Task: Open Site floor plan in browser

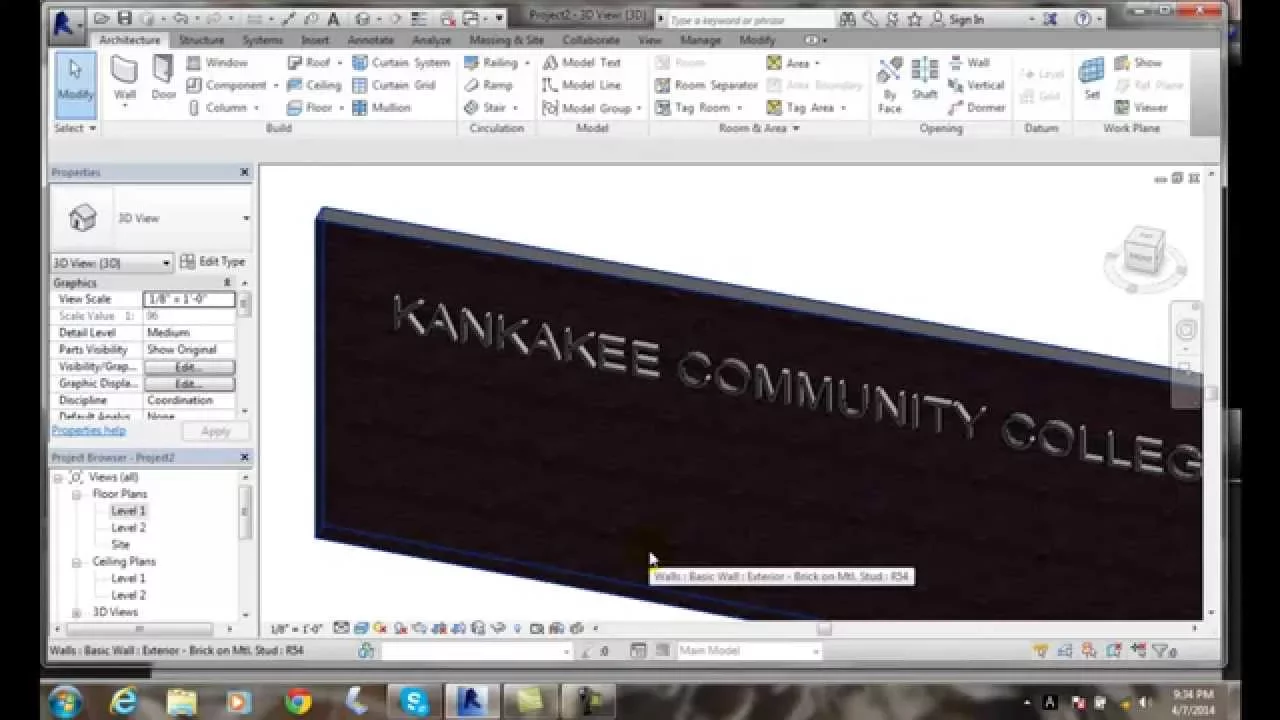Action: [x=120, y=545]
